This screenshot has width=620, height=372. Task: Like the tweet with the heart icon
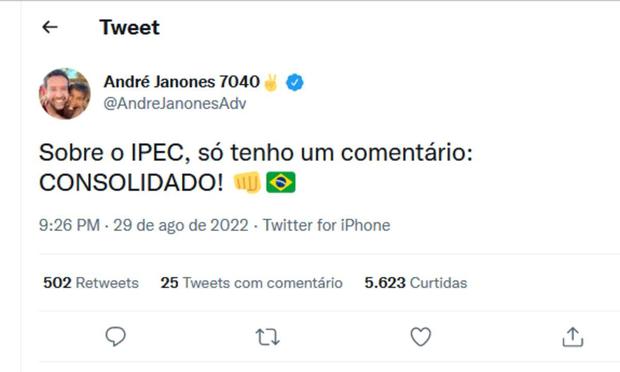tap(421, 337)
